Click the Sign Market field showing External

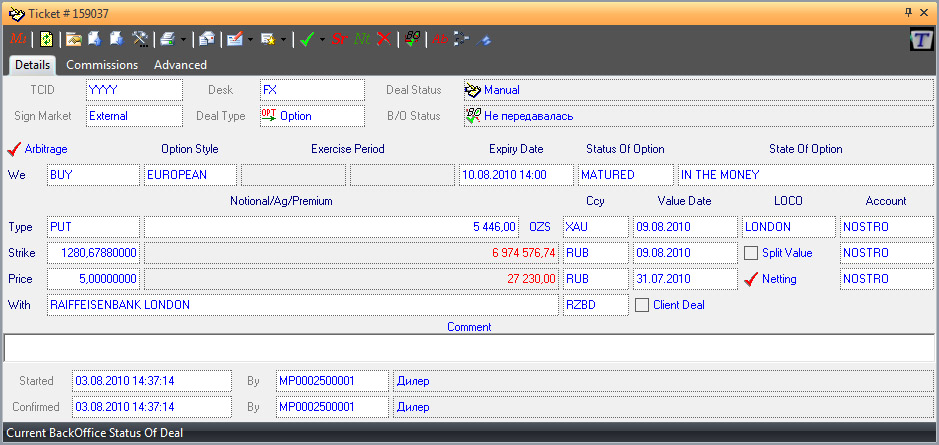[135, 116]
